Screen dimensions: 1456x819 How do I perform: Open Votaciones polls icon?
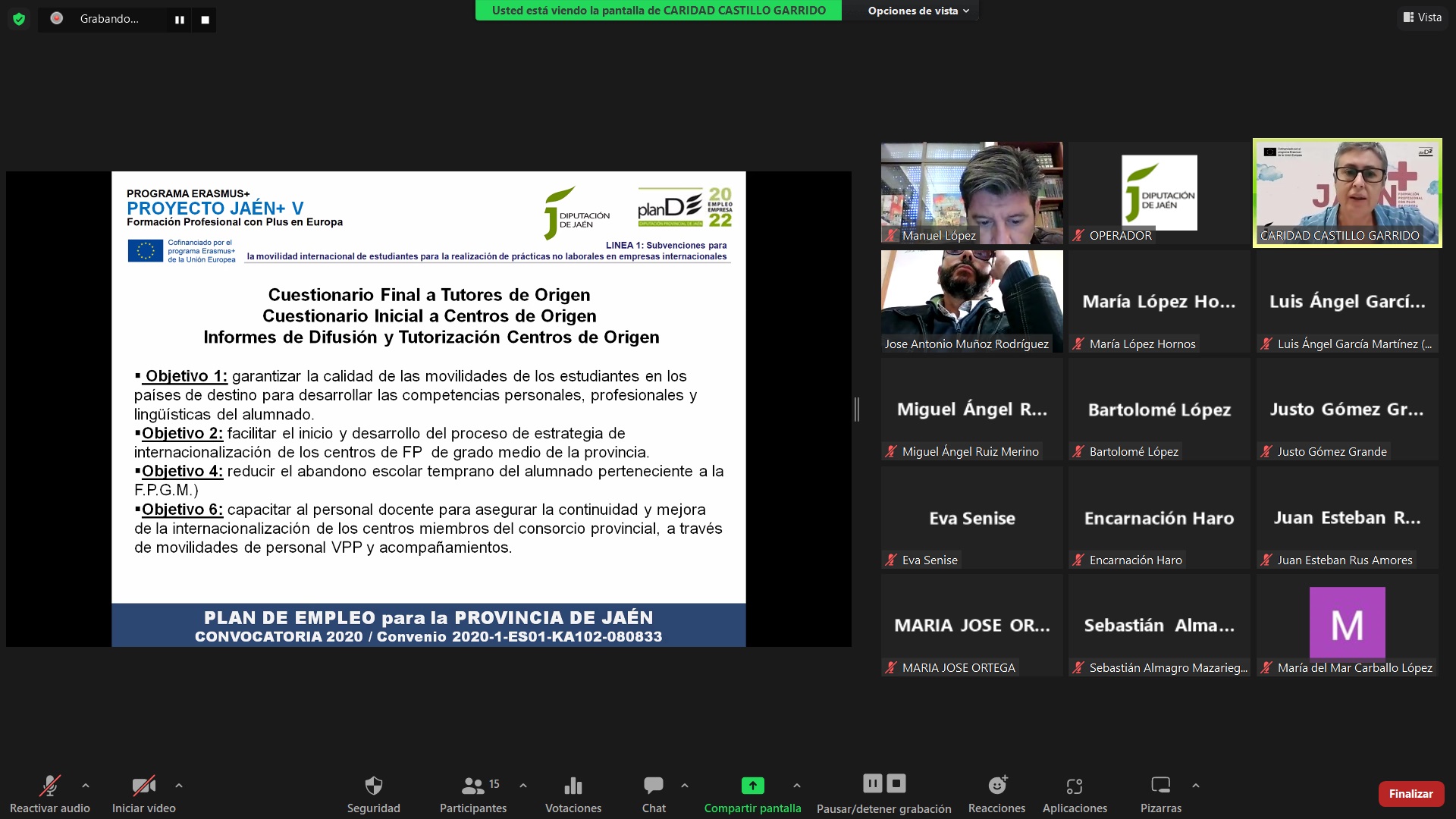pyautogui.click(x=573, y=786)
